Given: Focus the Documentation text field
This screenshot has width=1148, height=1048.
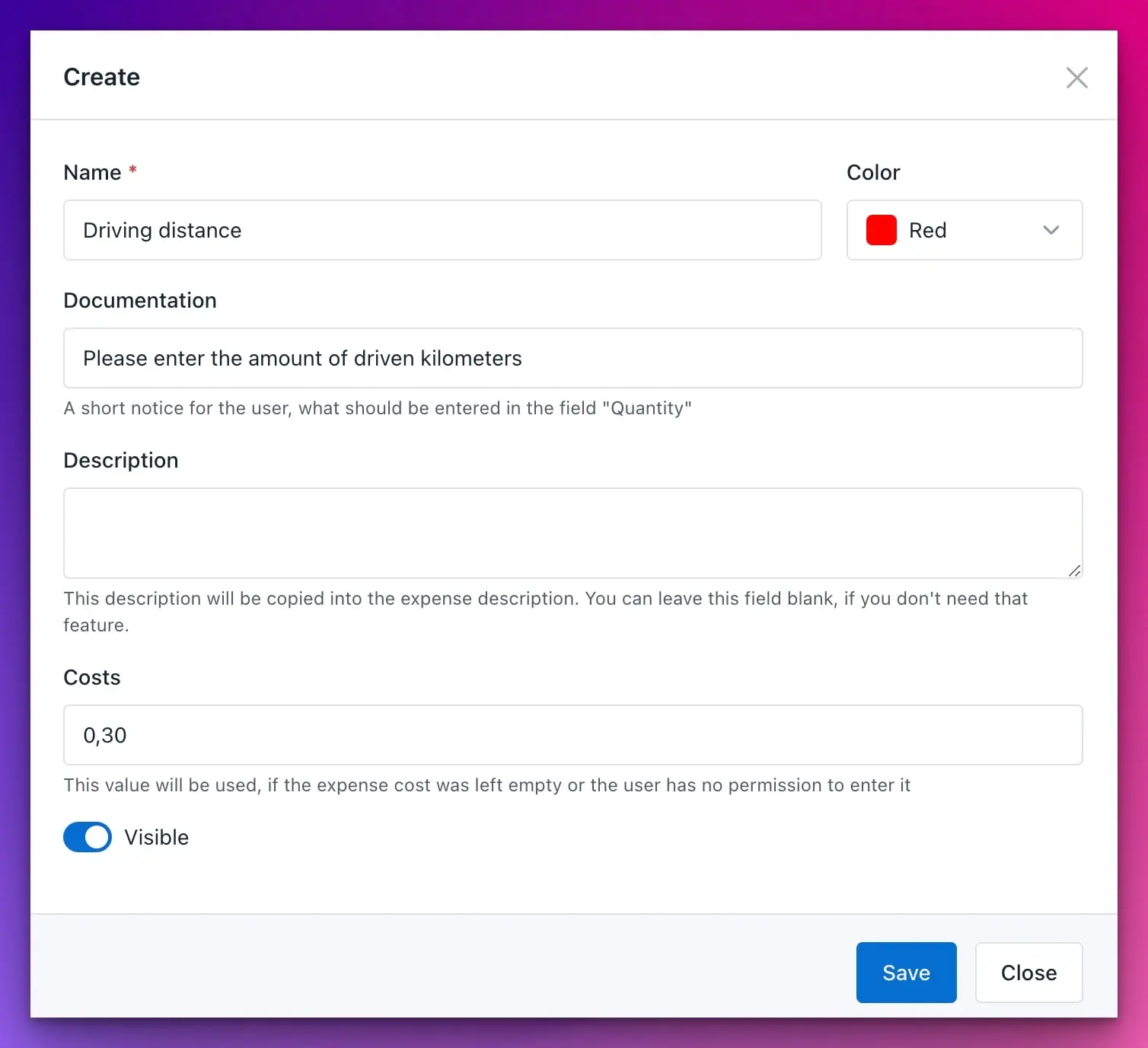Looking at the screenshot, I should point(572,358).
